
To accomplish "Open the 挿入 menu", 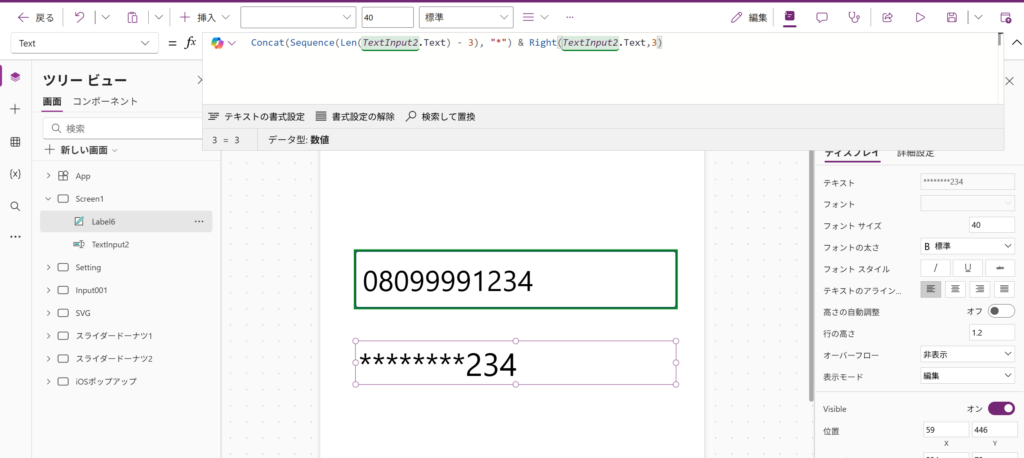I will click(205, 17).
